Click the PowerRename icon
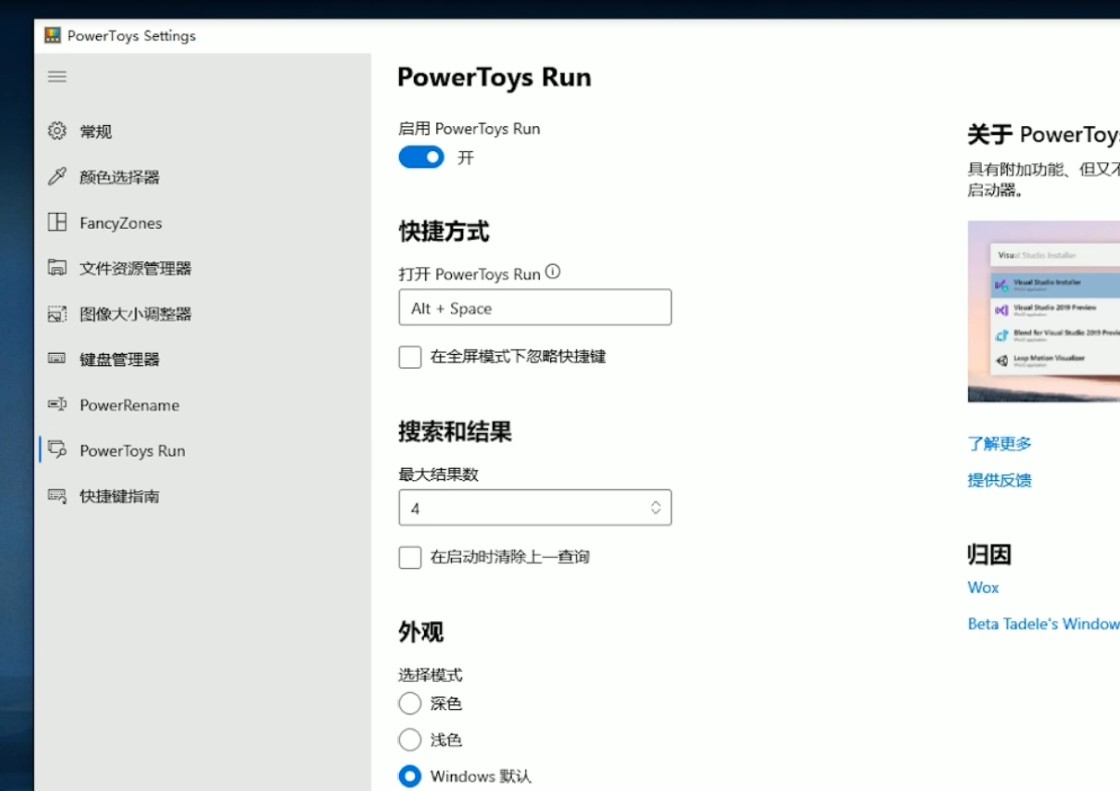The height and width of the screenshot is (791, 1120). 57,404
